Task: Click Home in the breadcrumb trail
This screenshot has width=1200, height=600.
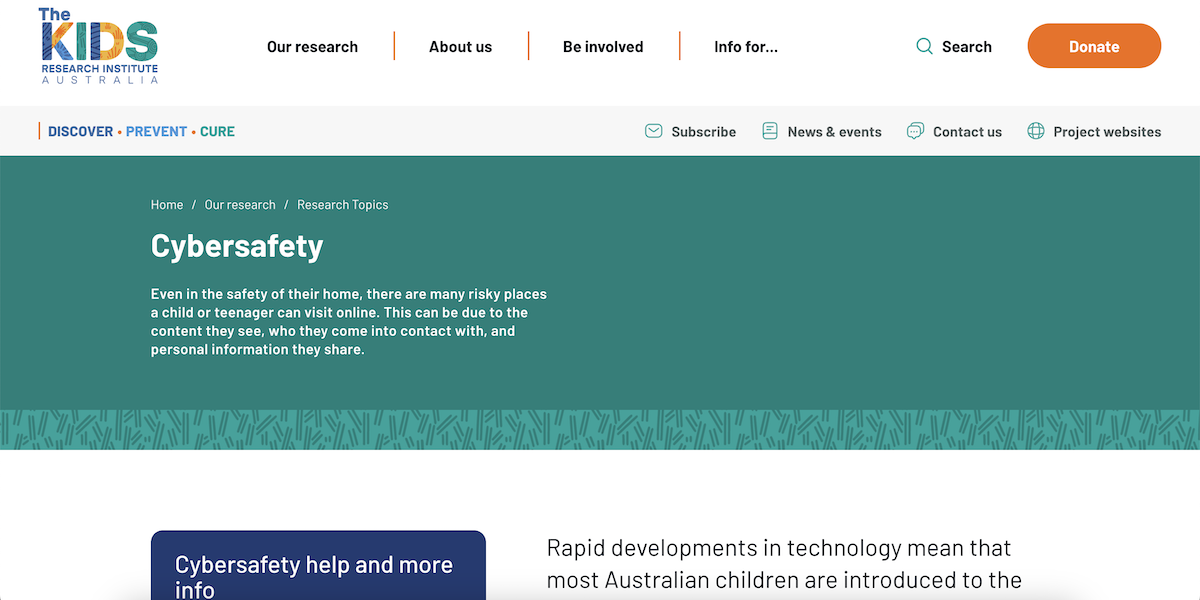Action: 167,204
